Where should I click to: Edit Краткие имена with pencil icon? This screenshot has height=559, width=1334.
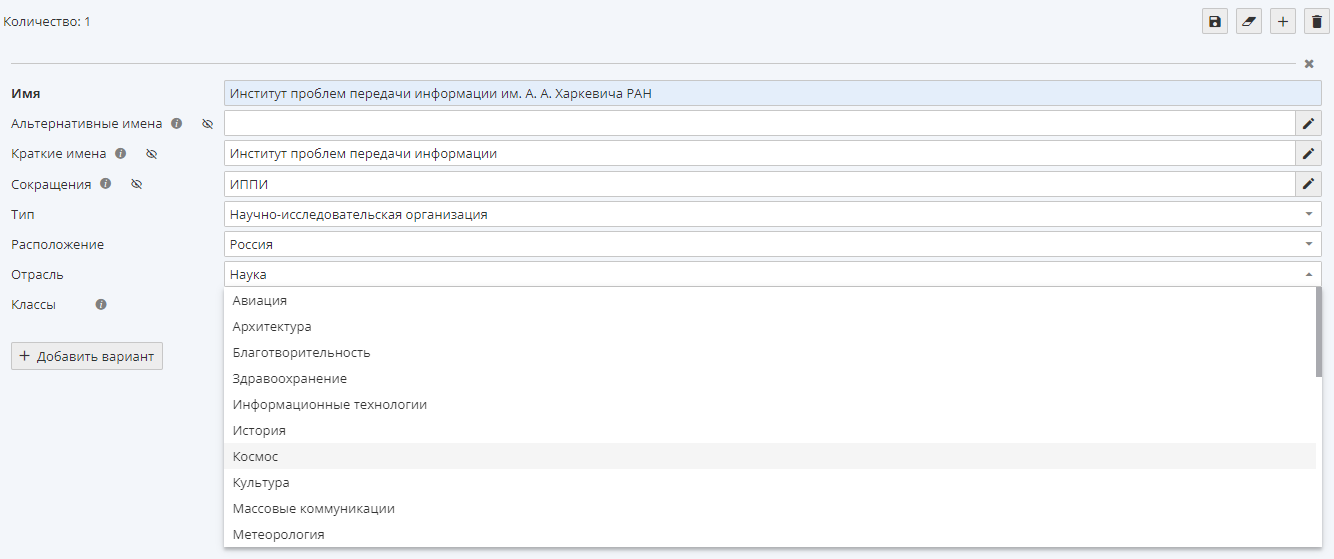1309,153
